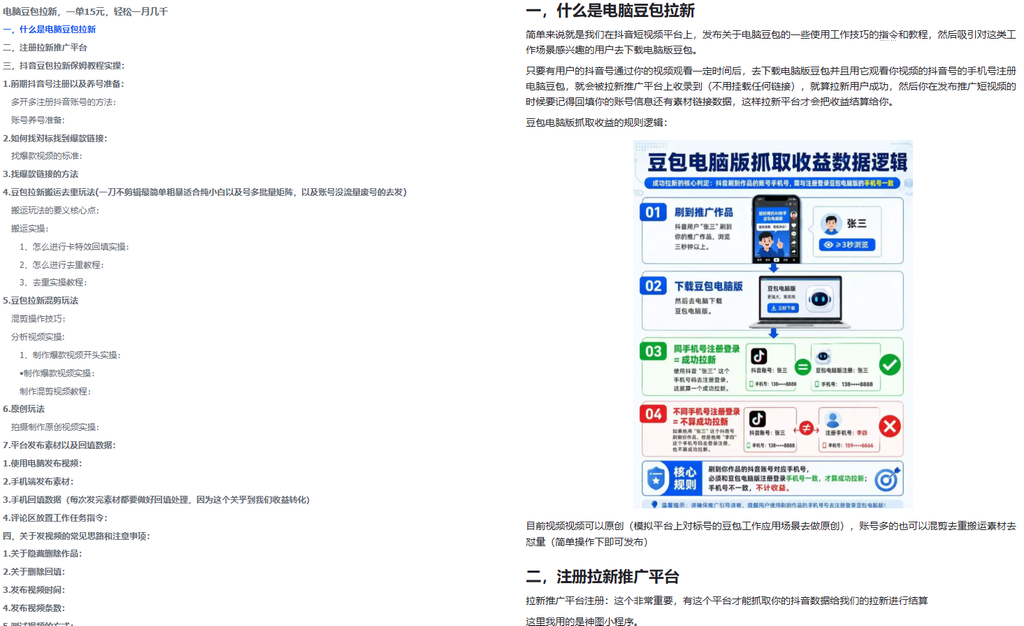Image resolution: width=1024 pixels, height=626 pixels.
Task: Open outline item 1.前期抖音号注册以及养号准备
Action: tap(63, 84)
